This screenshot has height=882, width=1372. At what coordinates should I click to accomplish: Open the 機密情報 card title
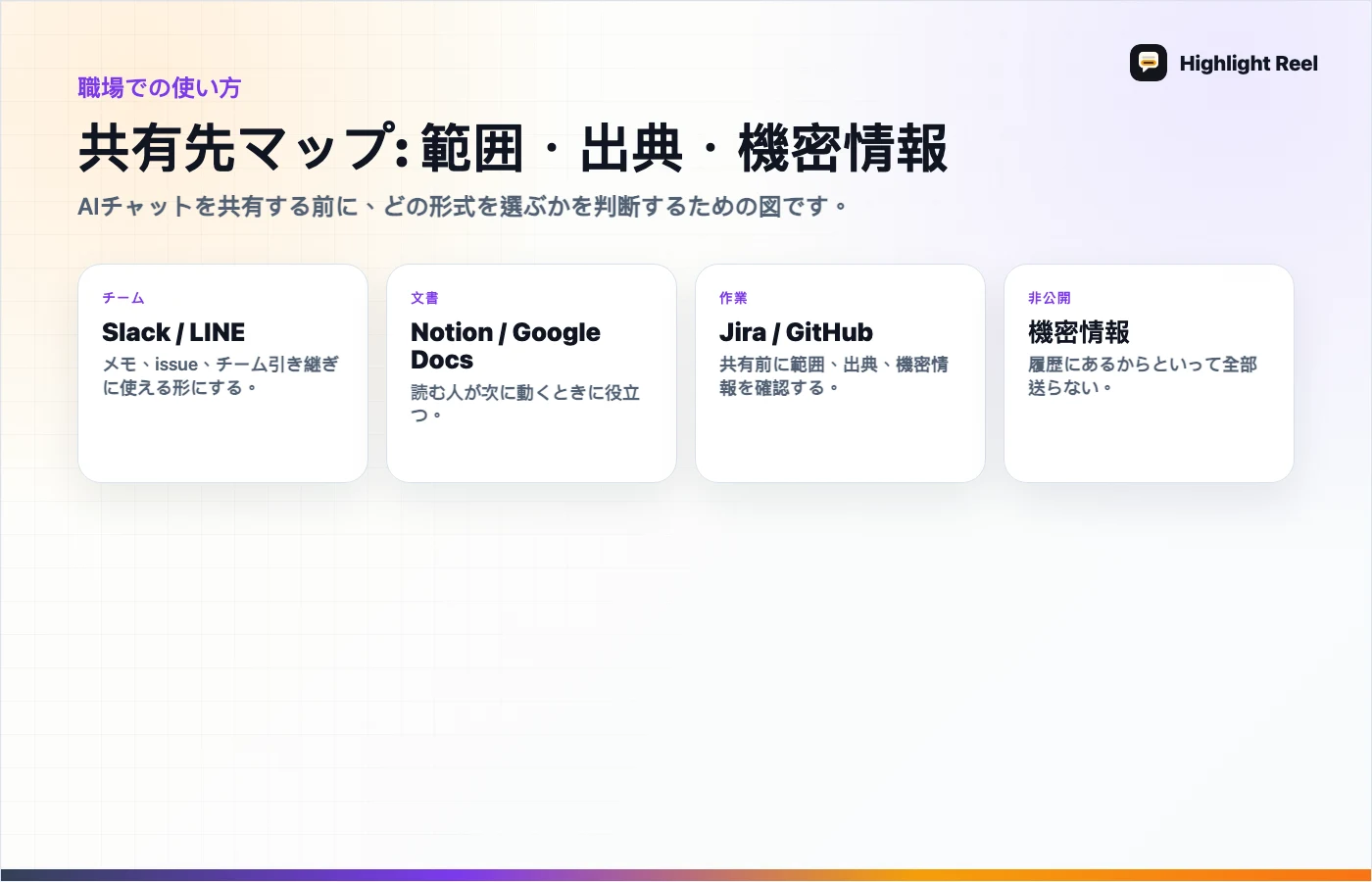(x=1079, y=332)
